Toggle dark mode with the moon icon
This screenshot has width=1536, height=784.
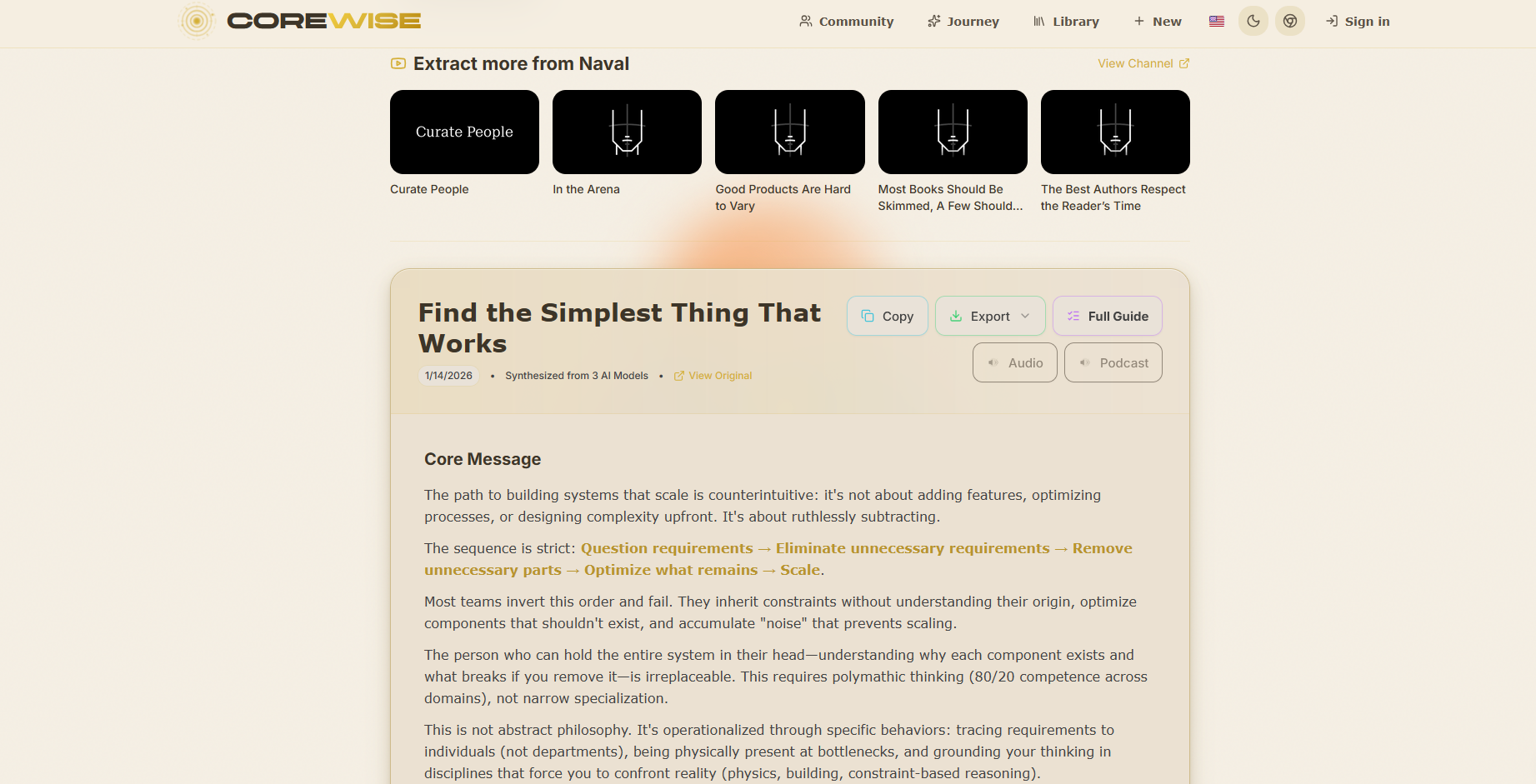pyautogui.click(x=1253, y=21)
